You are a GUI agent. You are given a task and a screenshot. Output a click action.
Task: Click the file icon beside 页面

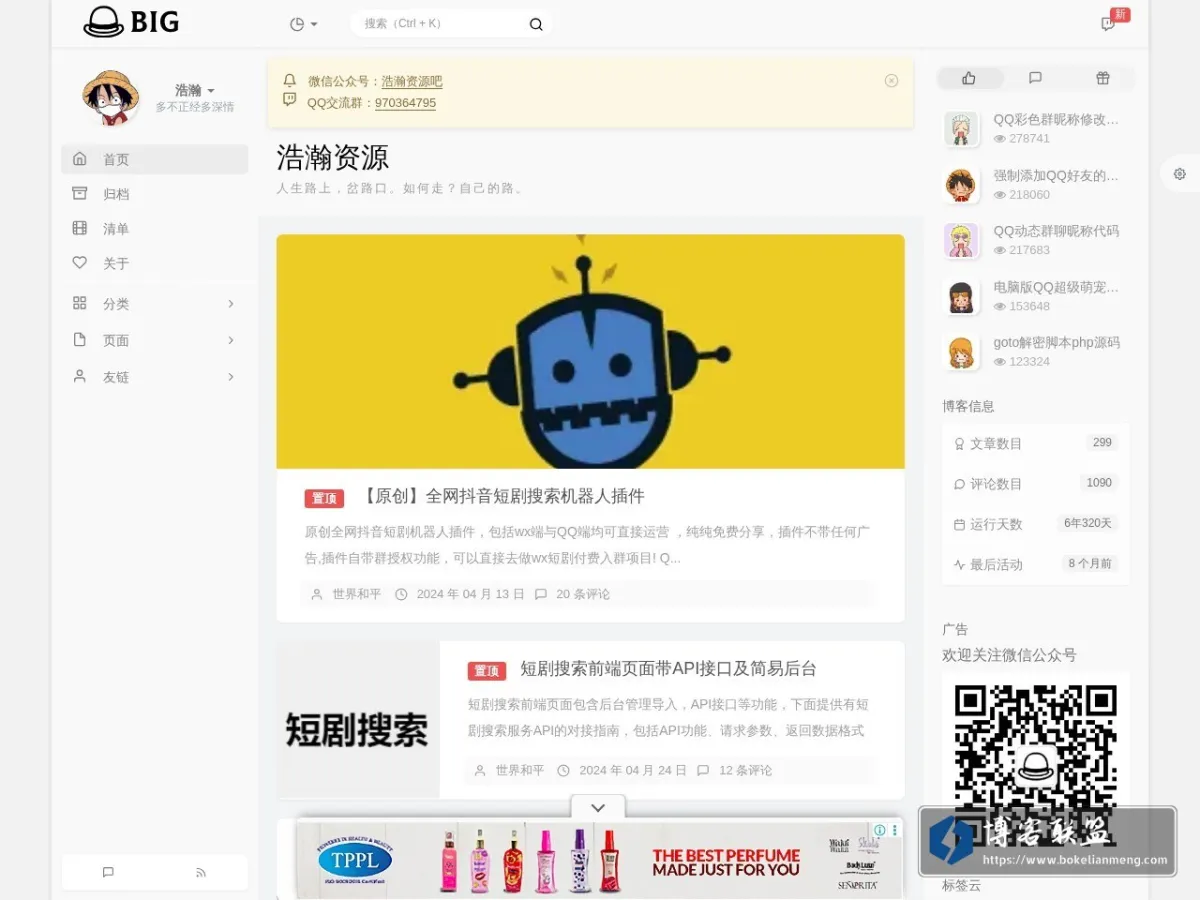[x=80, y=340]
